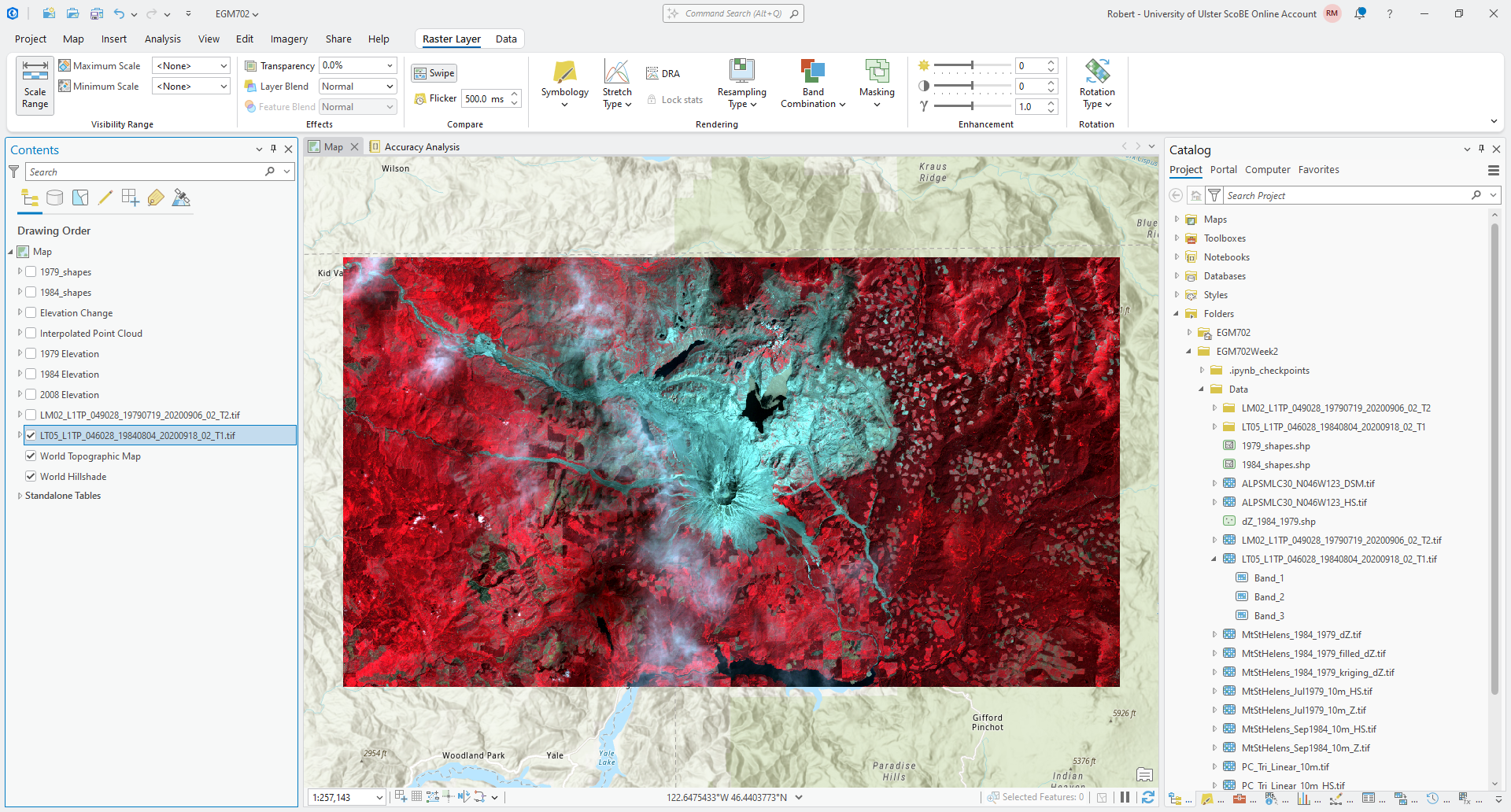
Task: Activate the Swipe compare tool
Action: point(434,73)
